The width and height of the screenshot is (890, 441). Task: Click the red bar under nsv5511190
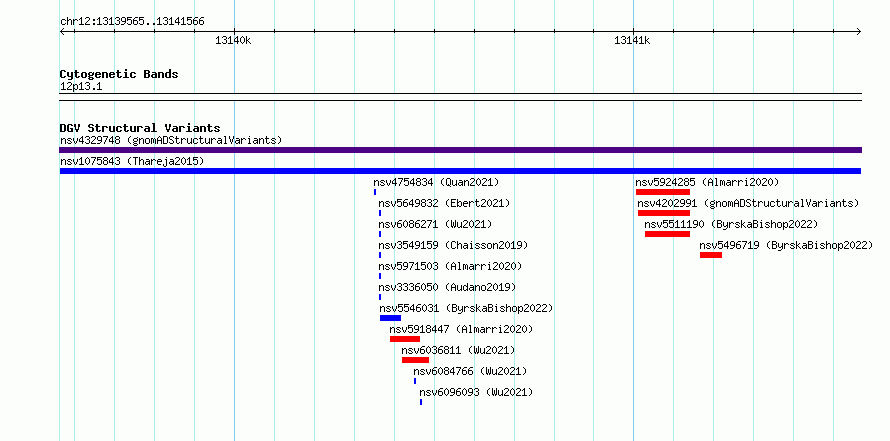pos(668,234)
